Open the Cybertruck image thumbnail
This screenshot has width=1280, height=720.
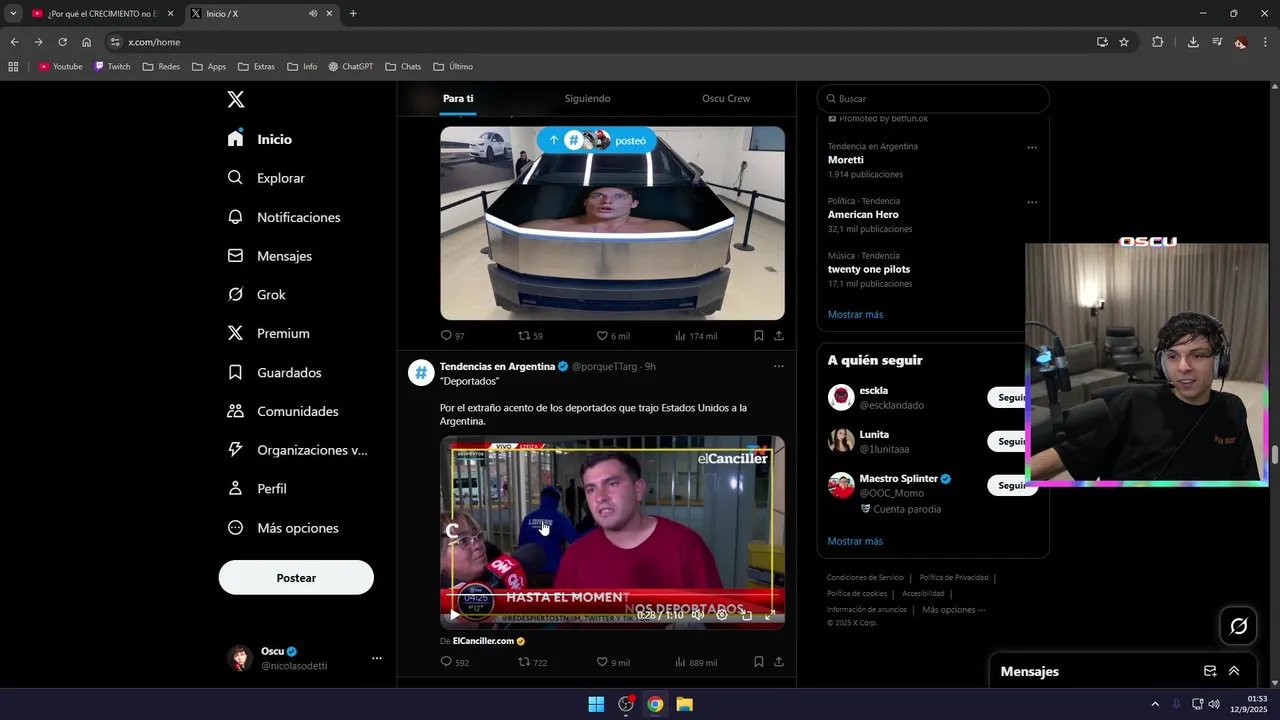pyautogui.click(x=612, y=223)
